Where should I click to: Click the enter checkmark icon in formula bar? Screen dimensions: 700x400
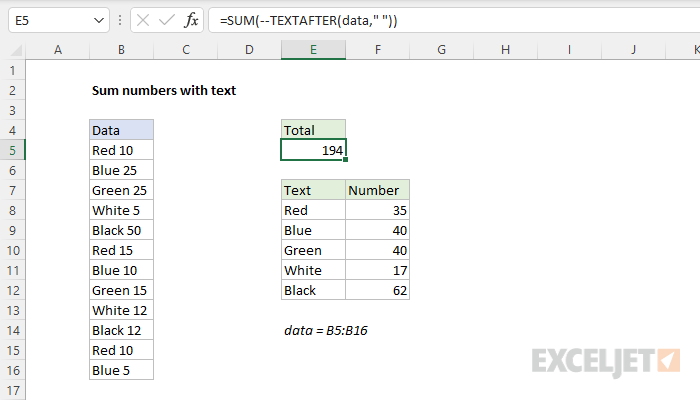[x=167, y=20]
